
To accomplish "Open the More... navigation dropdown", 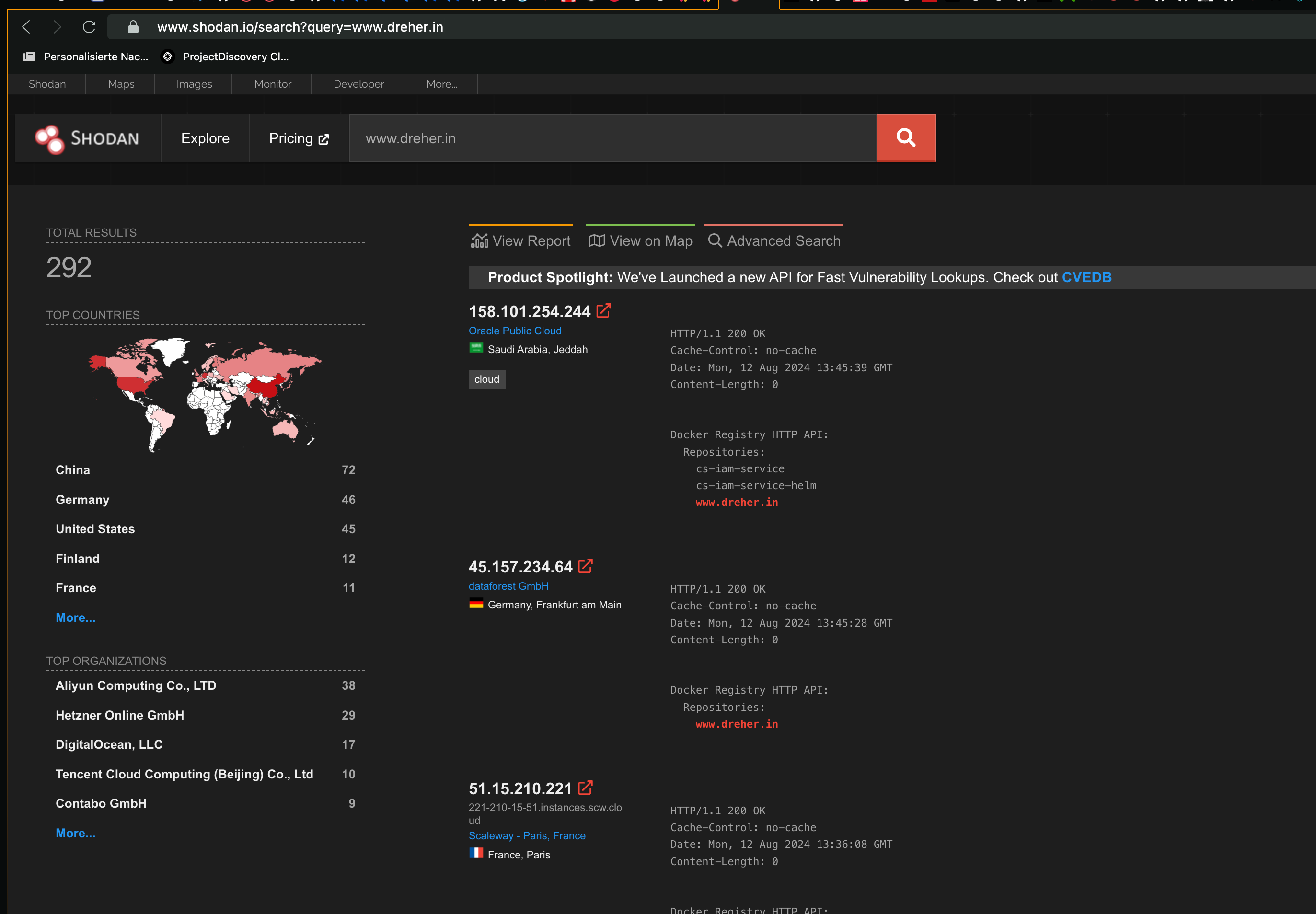I will coord(442,84).
